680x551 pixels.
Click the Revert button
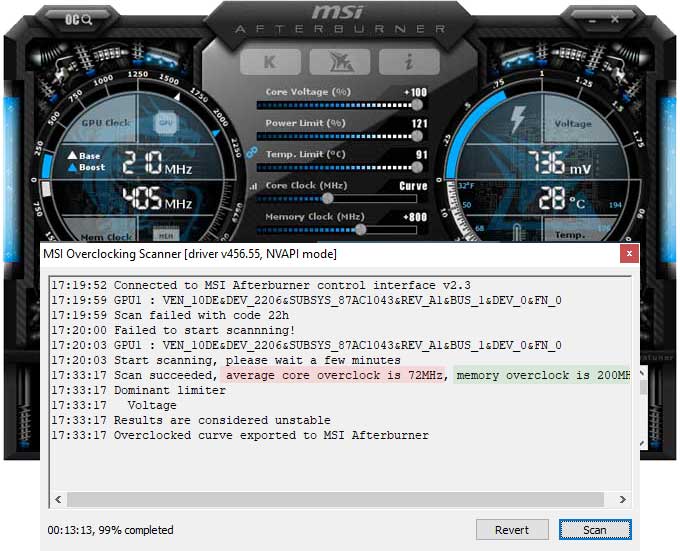point(512,530)
